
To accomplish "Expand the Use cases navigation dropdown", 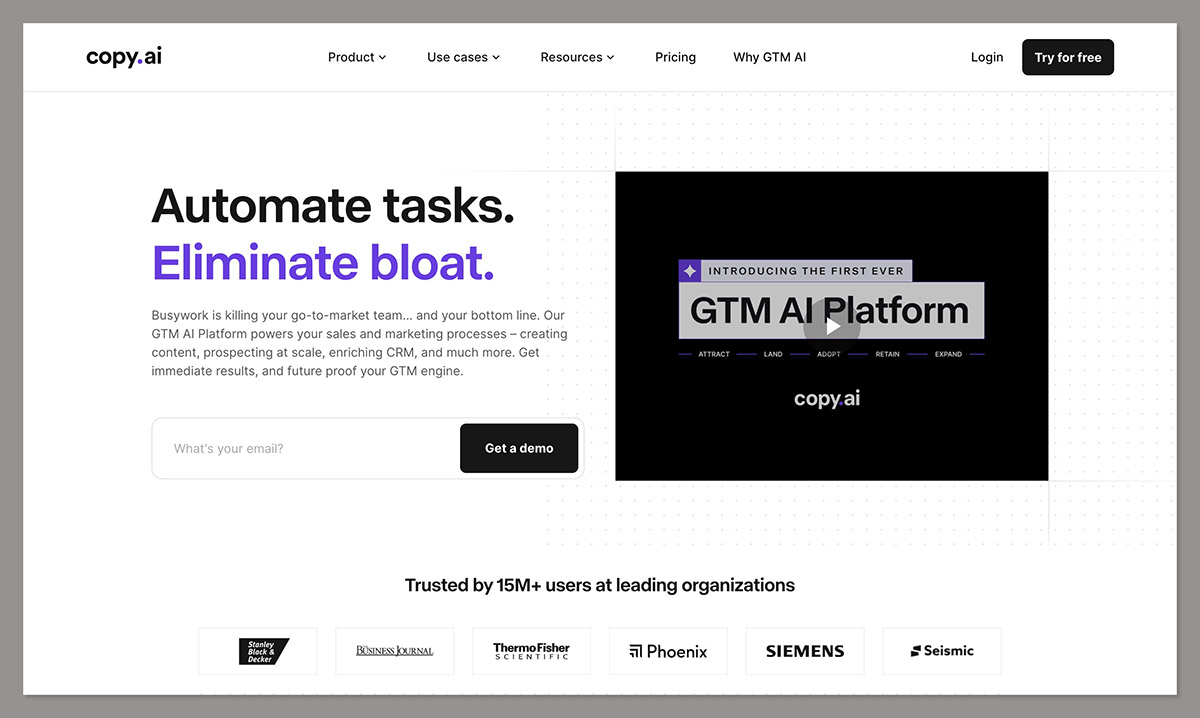I will pyautogui.click(x=462, y=57).
